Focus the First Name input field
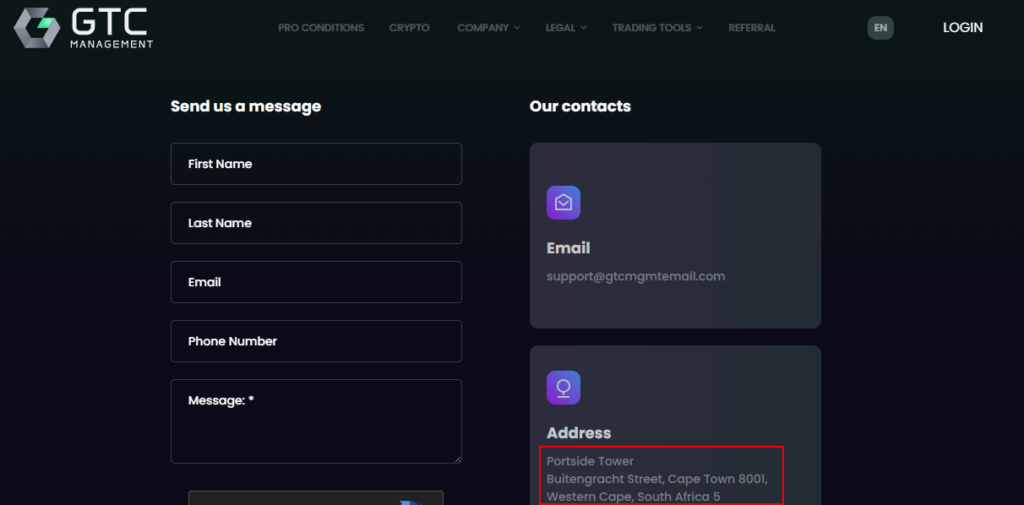1024x505 pixels. (316, 164)
